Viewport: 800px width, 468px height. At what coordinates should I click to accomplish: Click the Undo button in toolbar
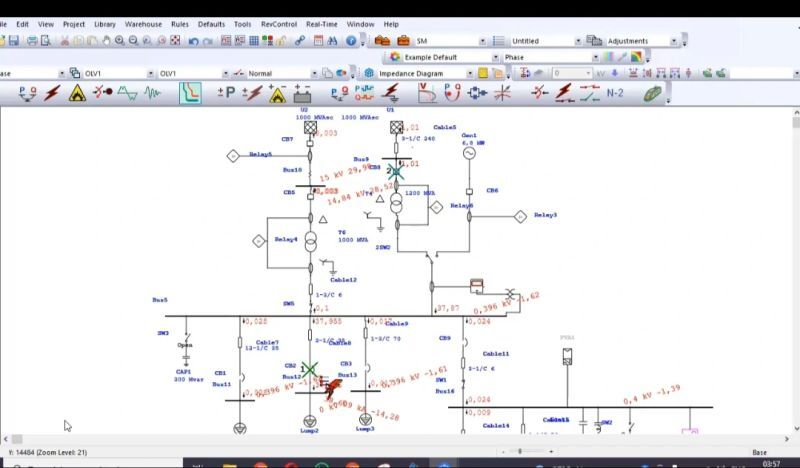pyautogui.click(x=194, y=41)
